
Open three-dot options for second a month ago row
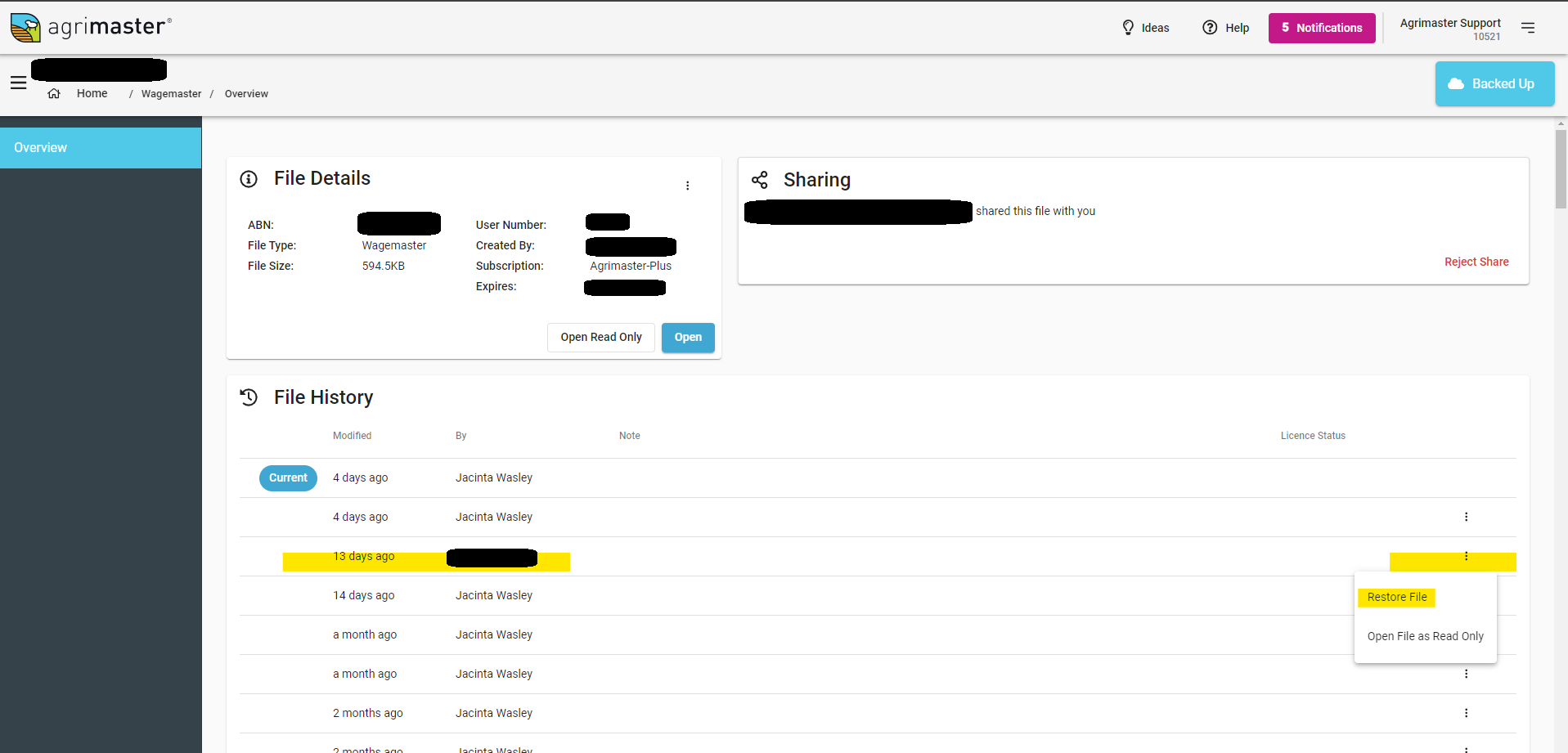click(1466, 674)
